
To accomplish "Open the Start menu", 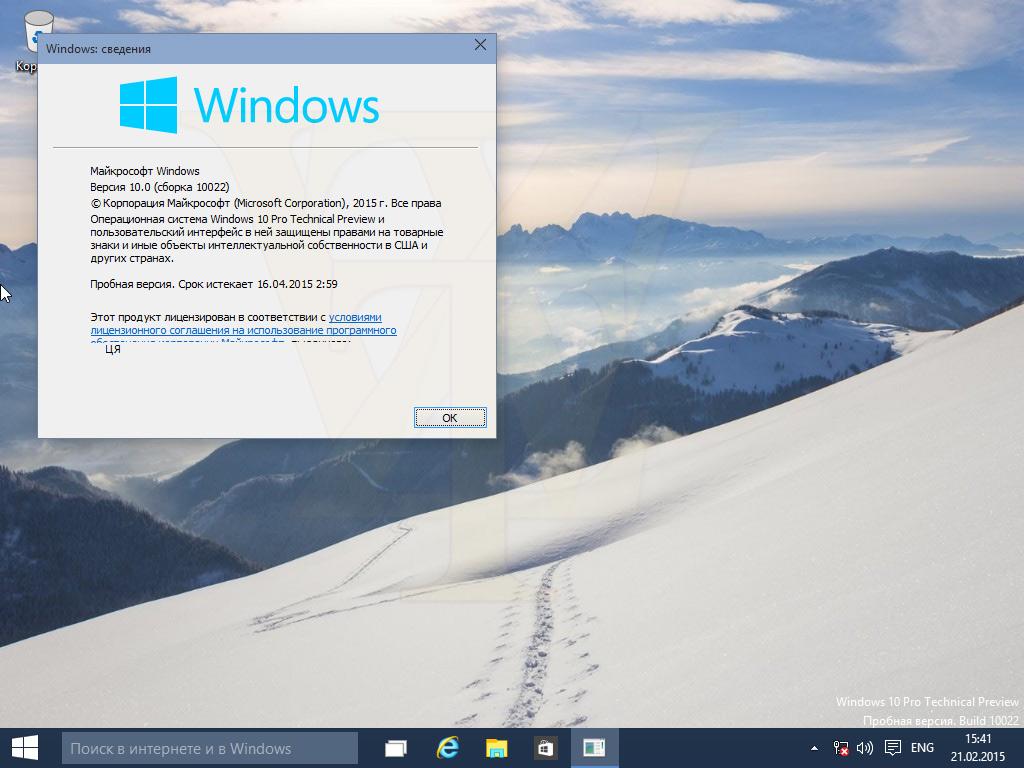I will [x=25, y=747].
